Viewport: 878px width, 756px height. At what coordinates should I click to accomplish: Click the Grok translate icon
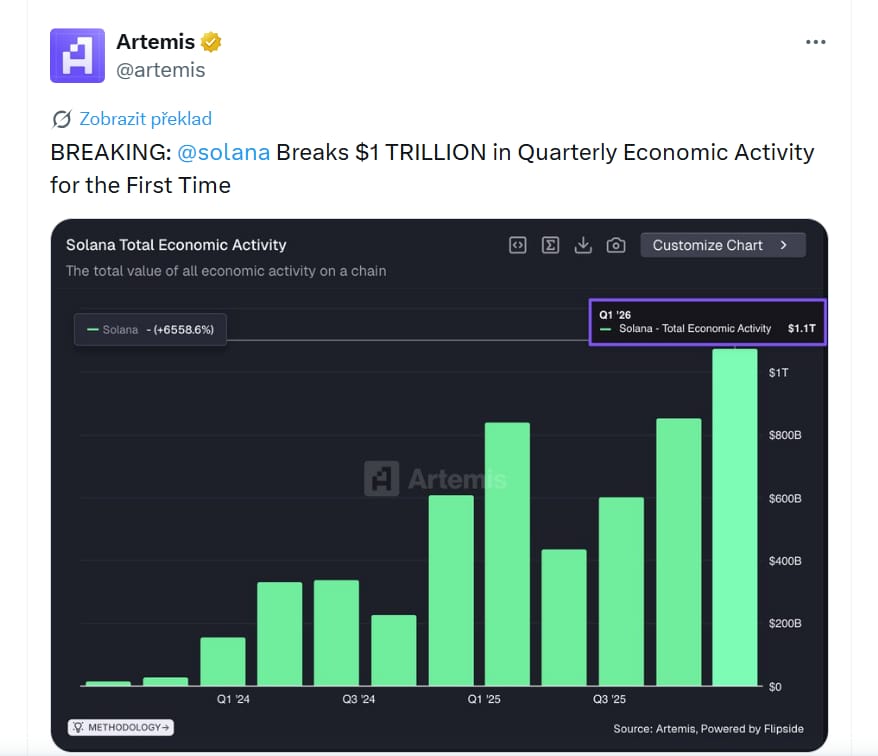pyautogui.click(x=62, y=119)
